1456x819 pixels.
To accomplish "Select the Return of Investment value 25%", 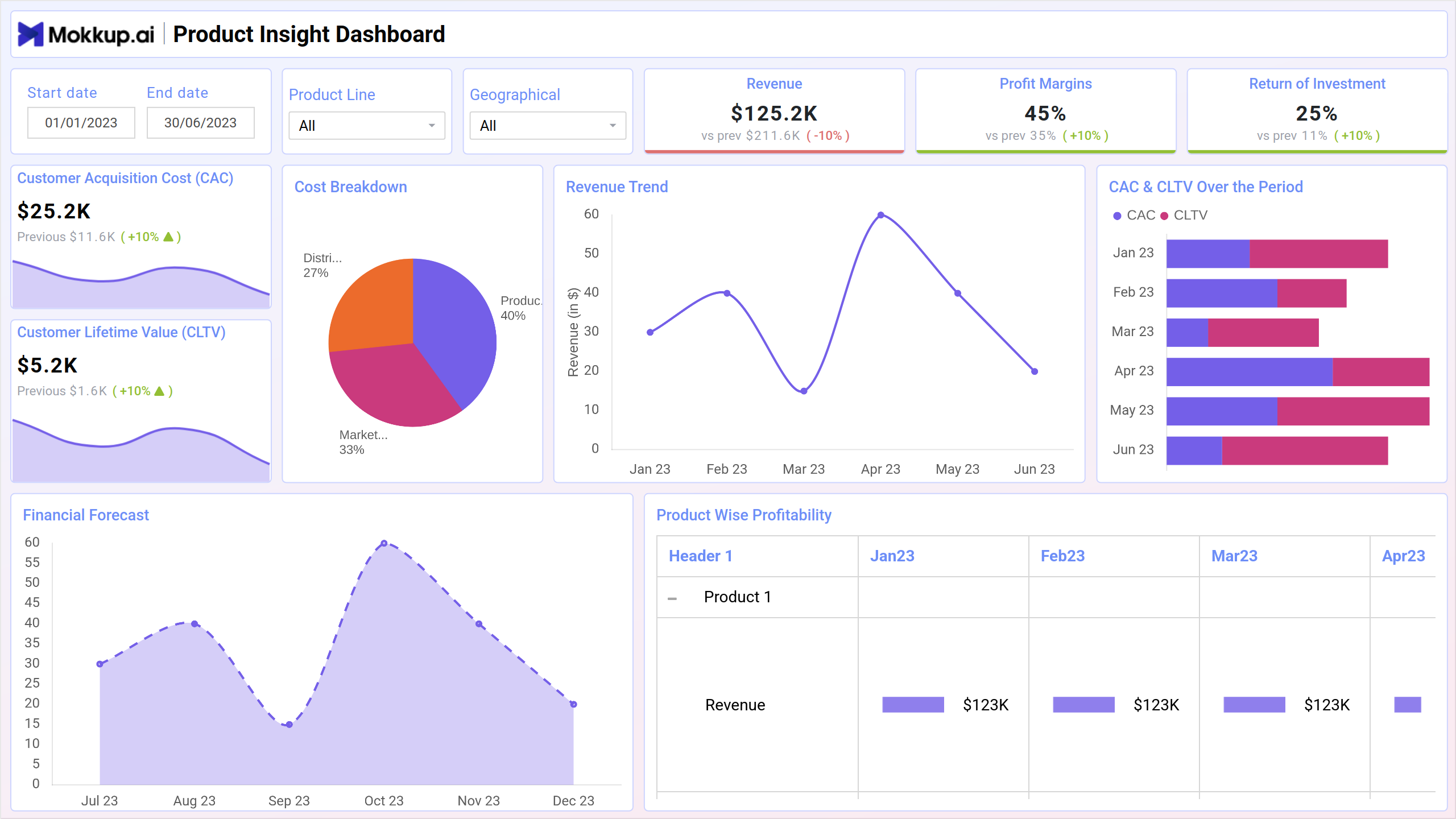I will (1317, 114).
